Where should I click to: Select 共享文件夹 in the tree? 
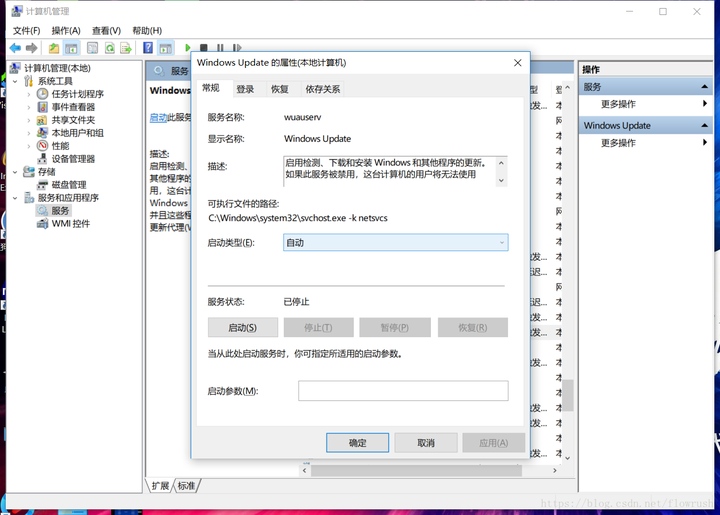73,120
